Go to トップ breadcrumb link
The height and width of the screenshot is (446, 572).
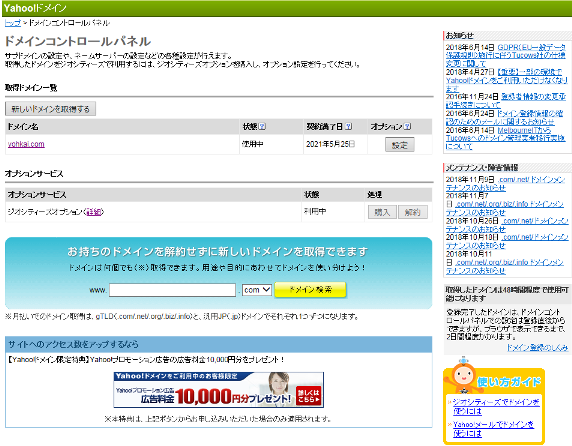point(12,23)
